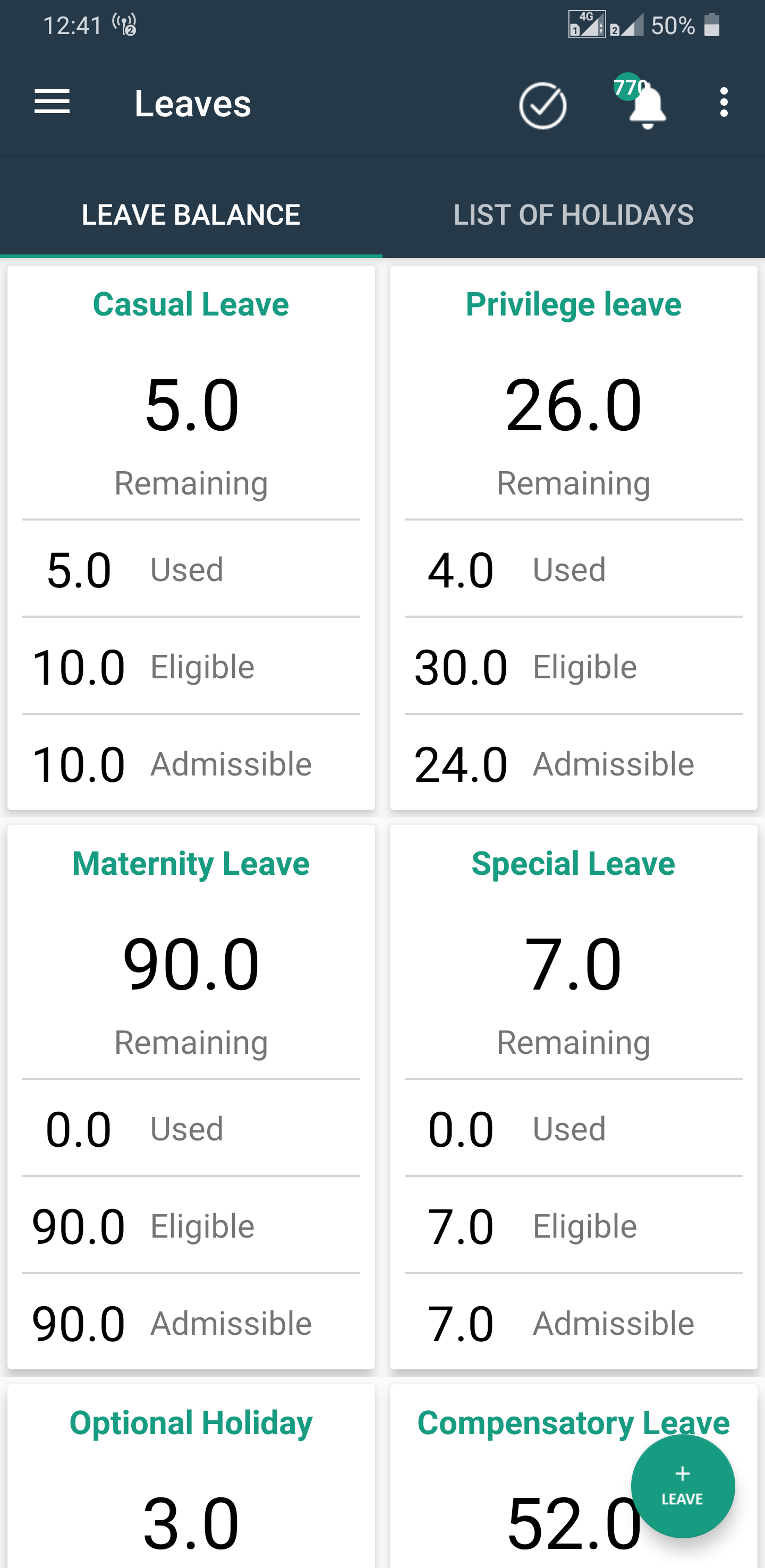Tap the checkmark circle icon

(x=542, y=105)
